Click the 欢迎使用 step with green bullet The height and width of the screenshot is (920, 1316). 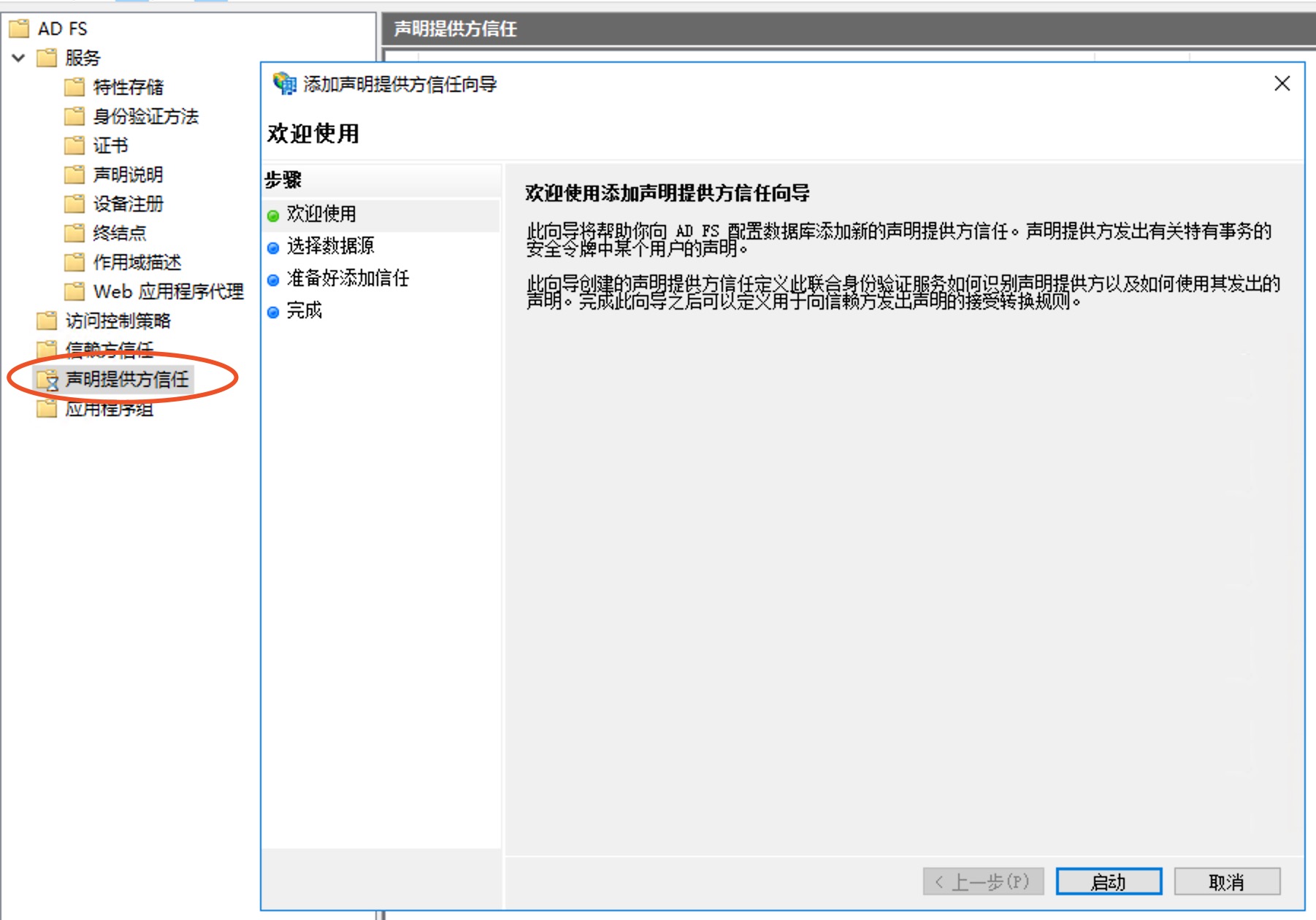pyautogui.click(x=321, y=214)
